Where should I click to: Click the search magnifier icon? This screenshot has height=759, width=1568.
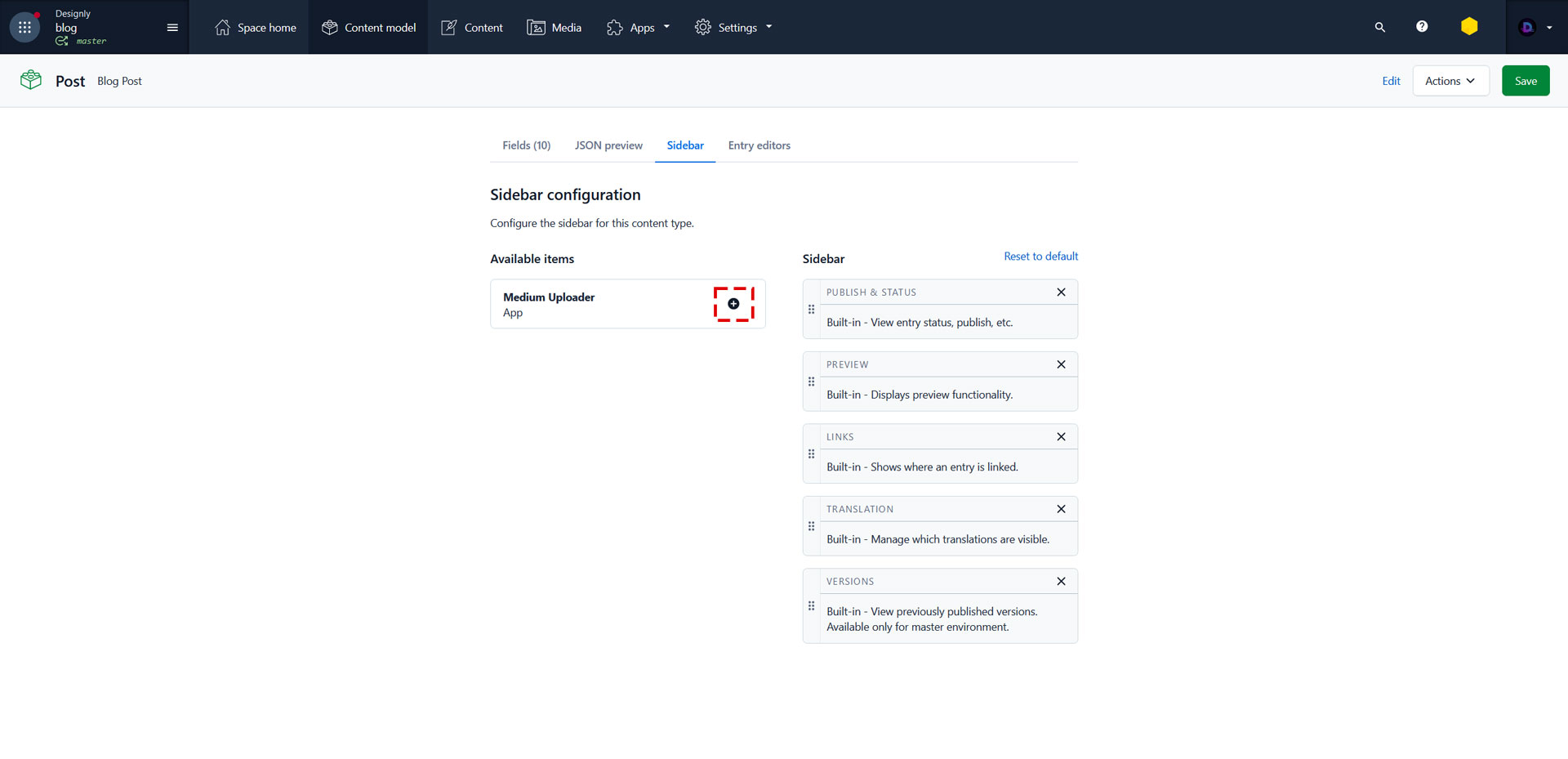[1380, 28]
